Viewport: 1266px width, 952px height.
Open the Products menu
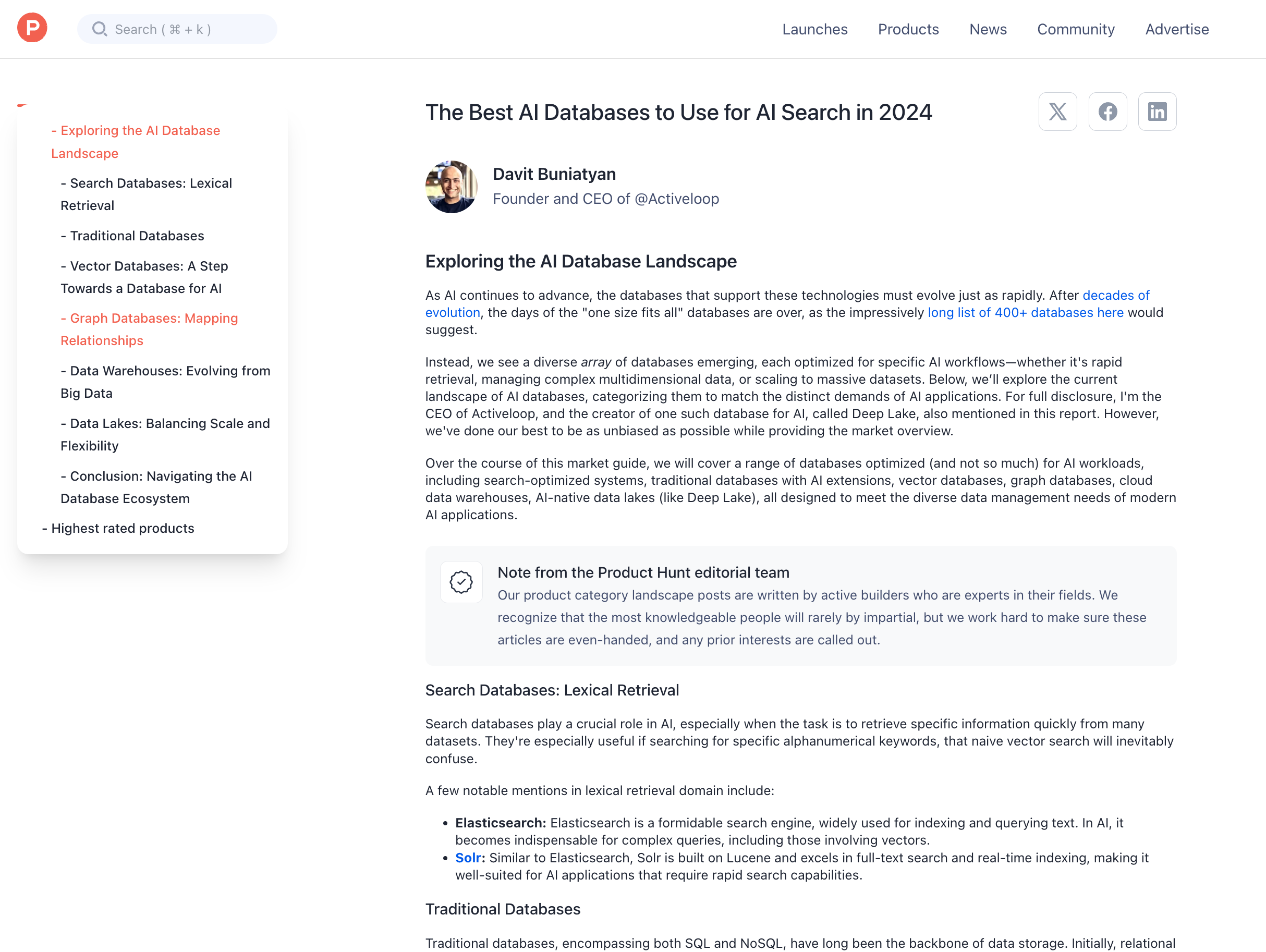[908, 29]
